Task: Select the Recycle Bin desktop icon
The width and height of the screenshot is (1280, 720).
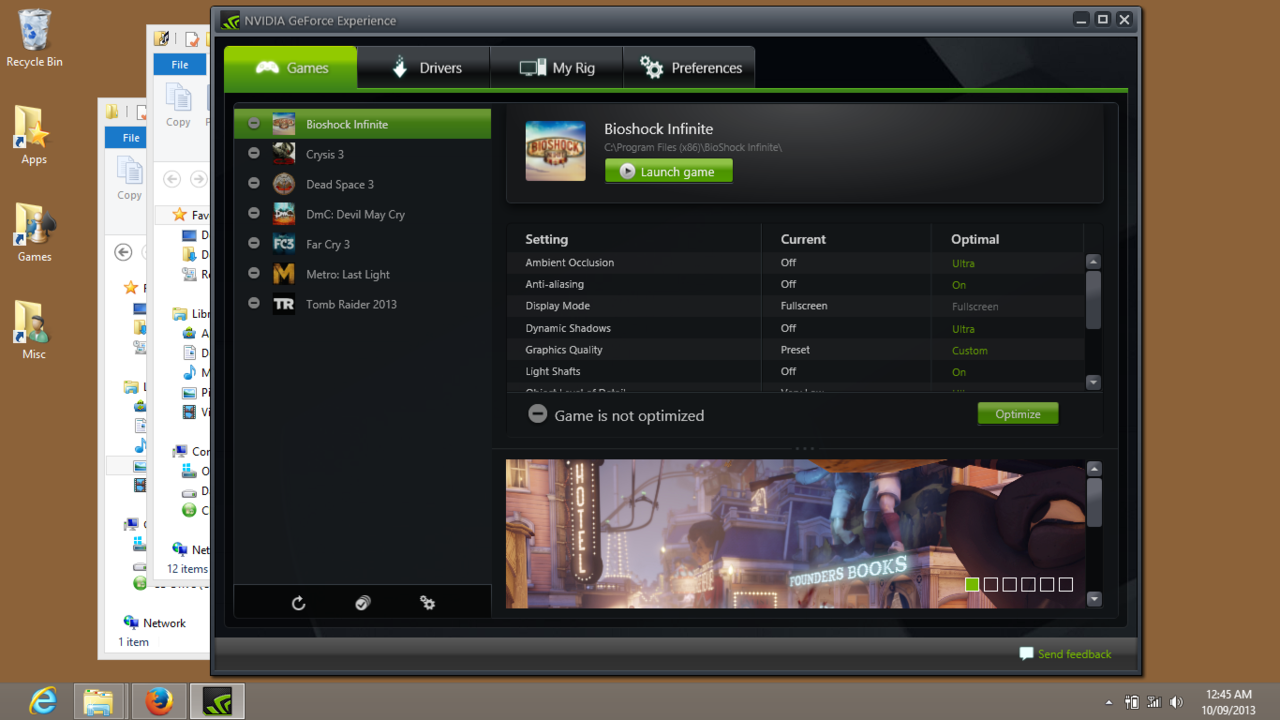Action: click(x=34, y=39)
